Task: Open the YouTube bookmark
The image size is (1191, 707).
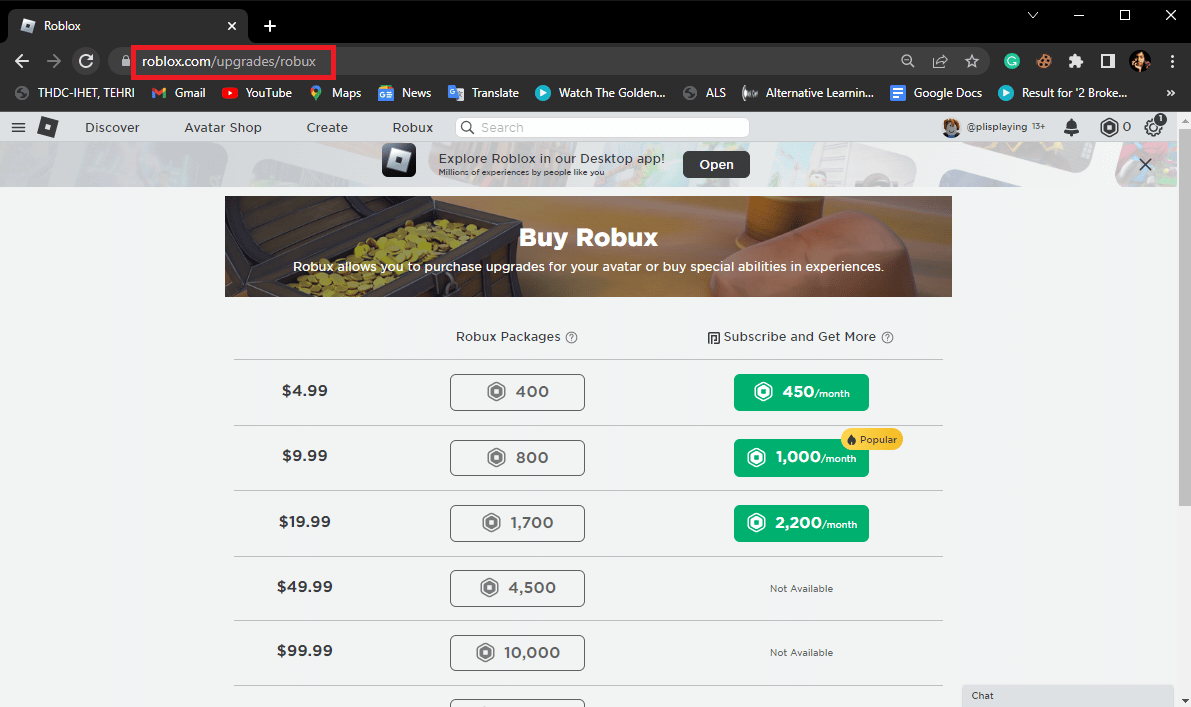Action: (257, 93)
